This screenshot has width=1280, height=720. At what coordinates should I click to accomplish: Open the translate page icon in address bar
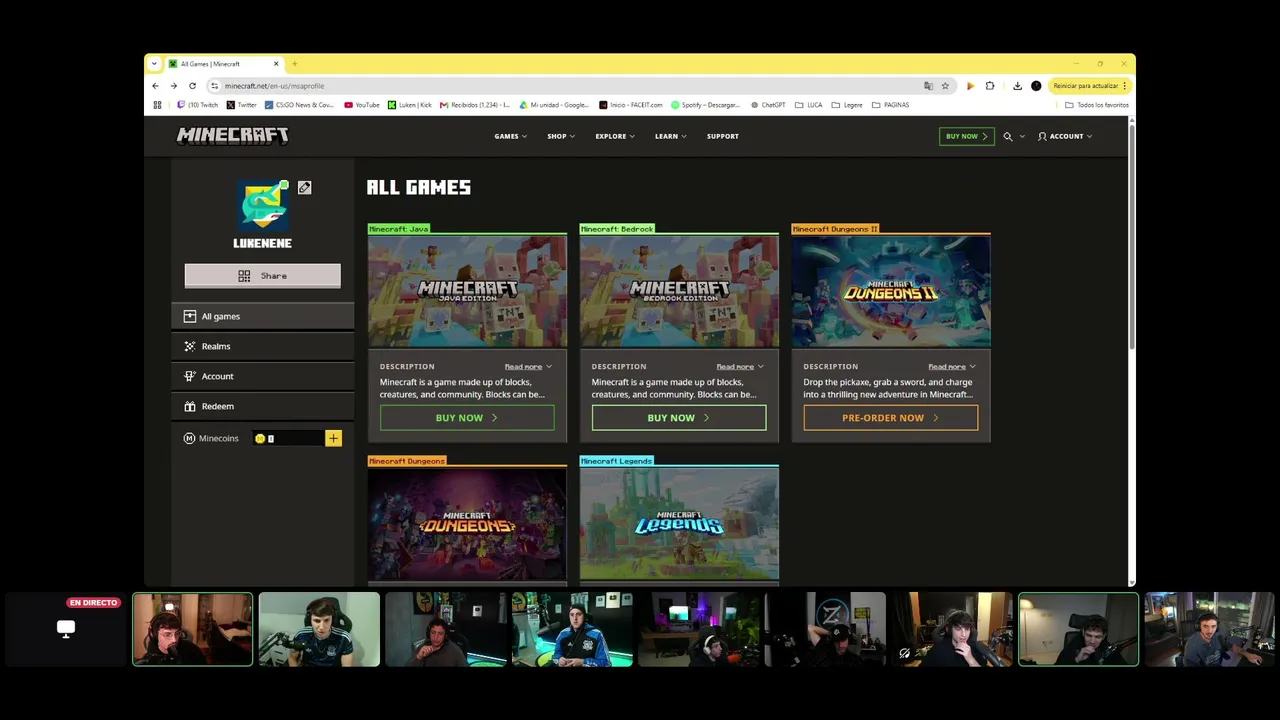[x=928, y=86]
